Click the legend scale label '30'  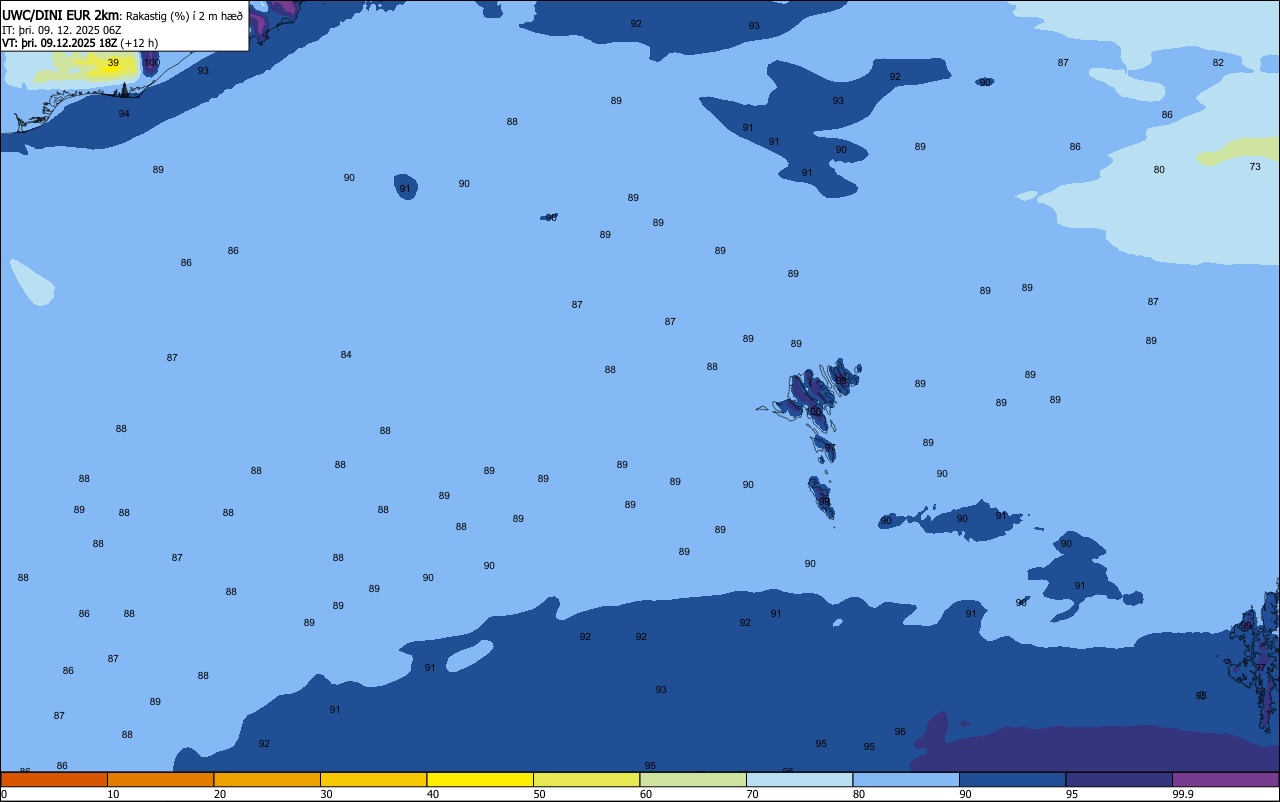(326, 794)
